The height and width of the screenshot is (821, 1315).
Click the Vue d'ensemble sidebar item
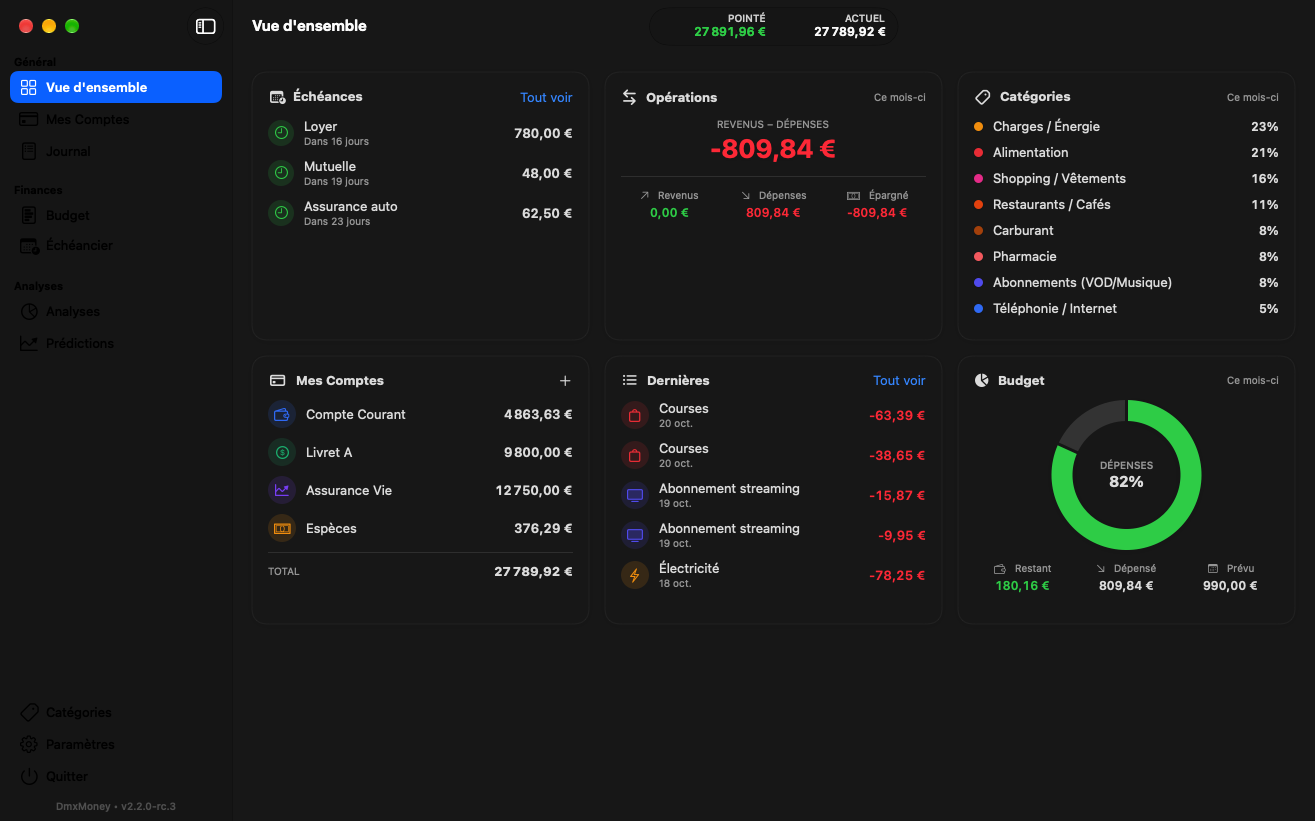coord(116,87)
